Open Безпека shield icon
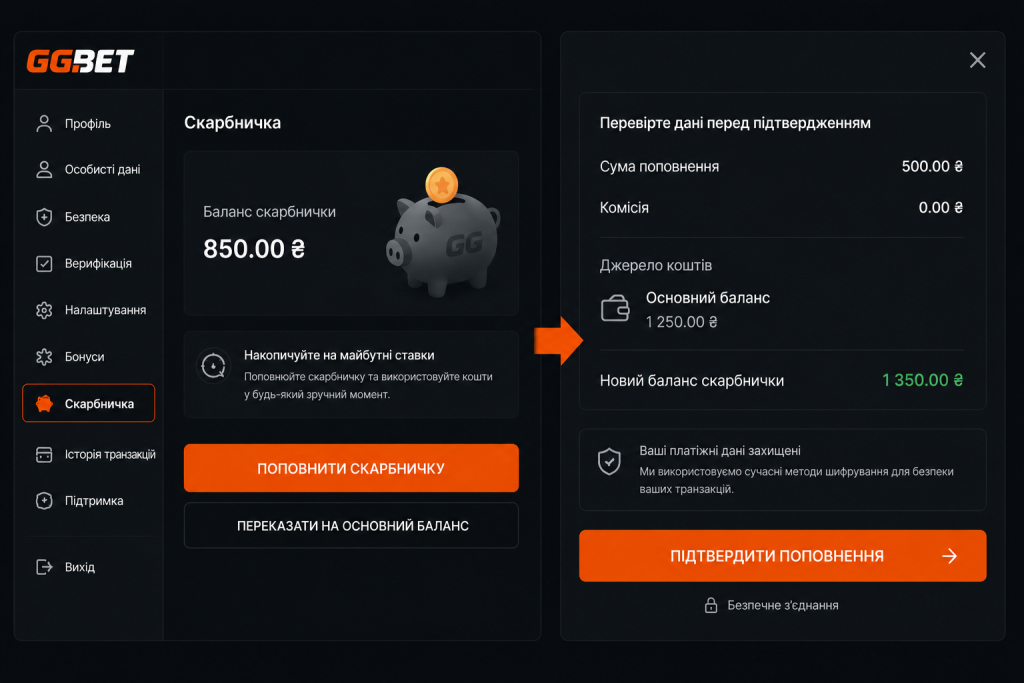Screen dimensions: 1024x683 tap(44, 217)
